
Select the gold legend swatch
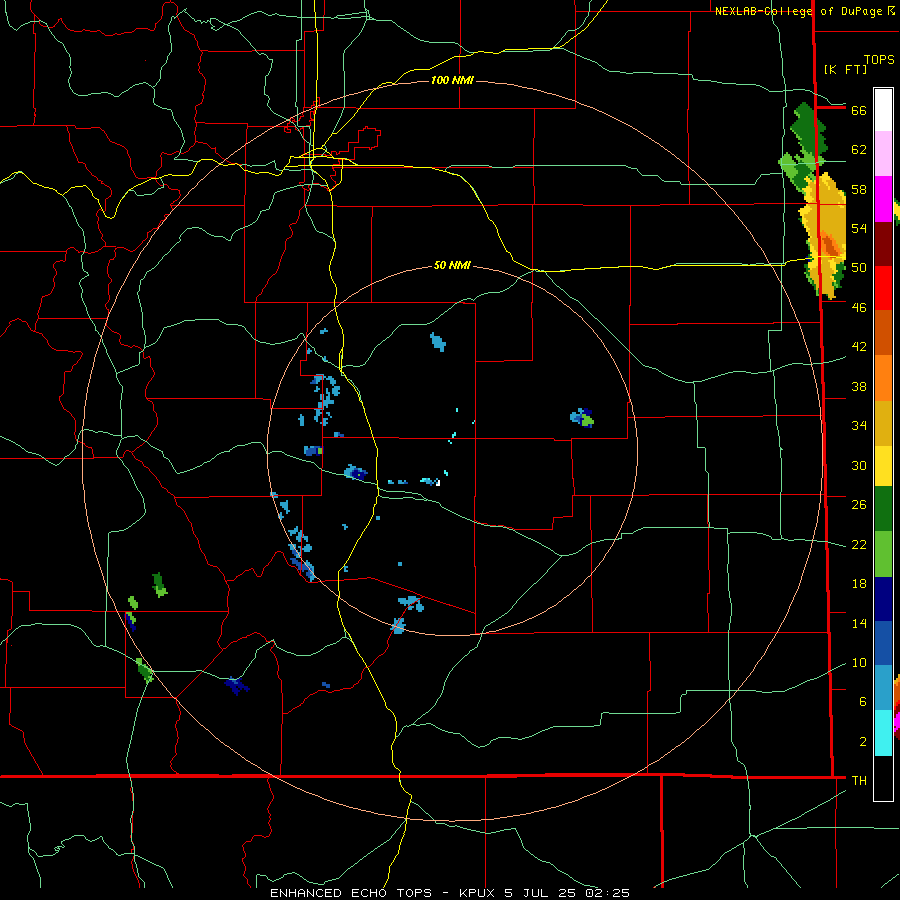click(x=883, y=423)
